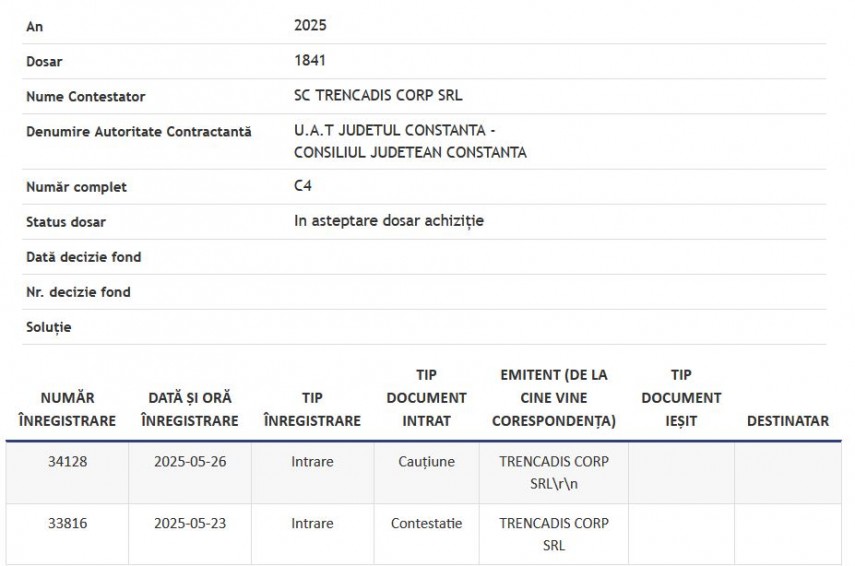Viewport: 855px width, 566px height.
Task: Click the EMITENT column header
Action: click(553, 398)
